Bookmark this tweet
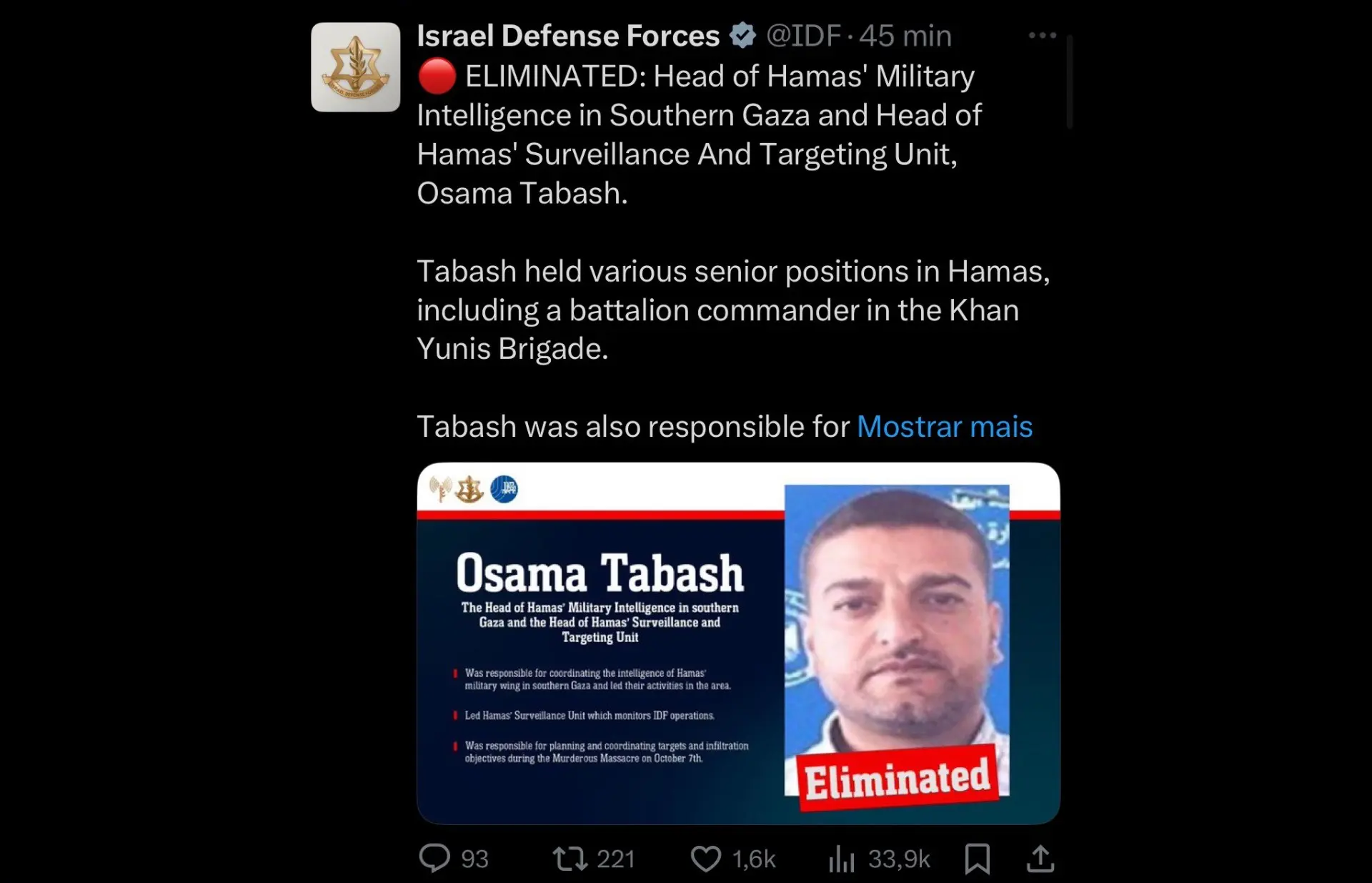The width and height of the screenshot is (1372, 883). click(x=977, y=858)
